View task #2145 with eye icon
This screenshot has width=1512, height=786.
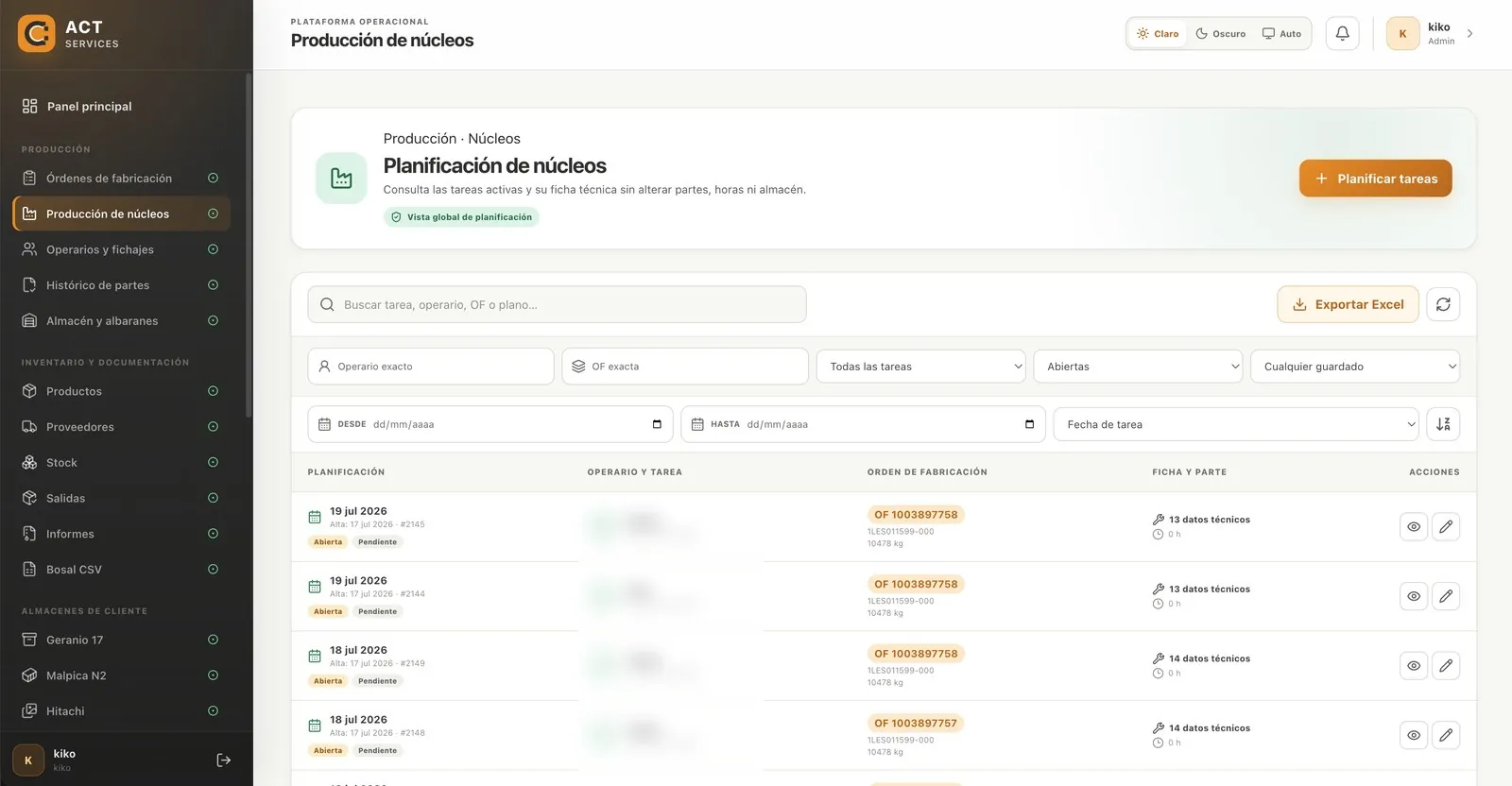[1414, 527]
